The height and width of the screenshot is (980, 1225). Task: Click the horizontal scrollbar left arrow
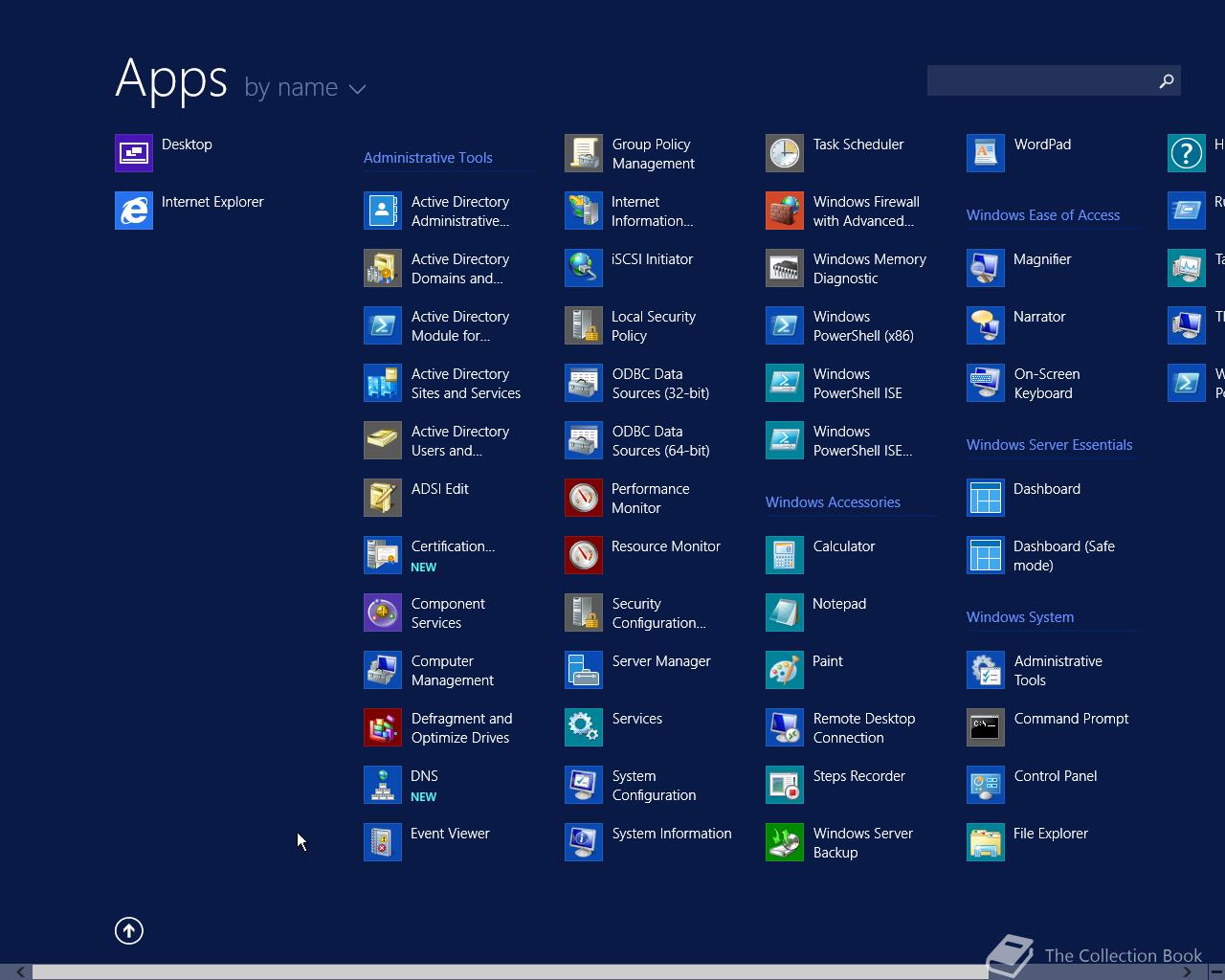(19, 972)
